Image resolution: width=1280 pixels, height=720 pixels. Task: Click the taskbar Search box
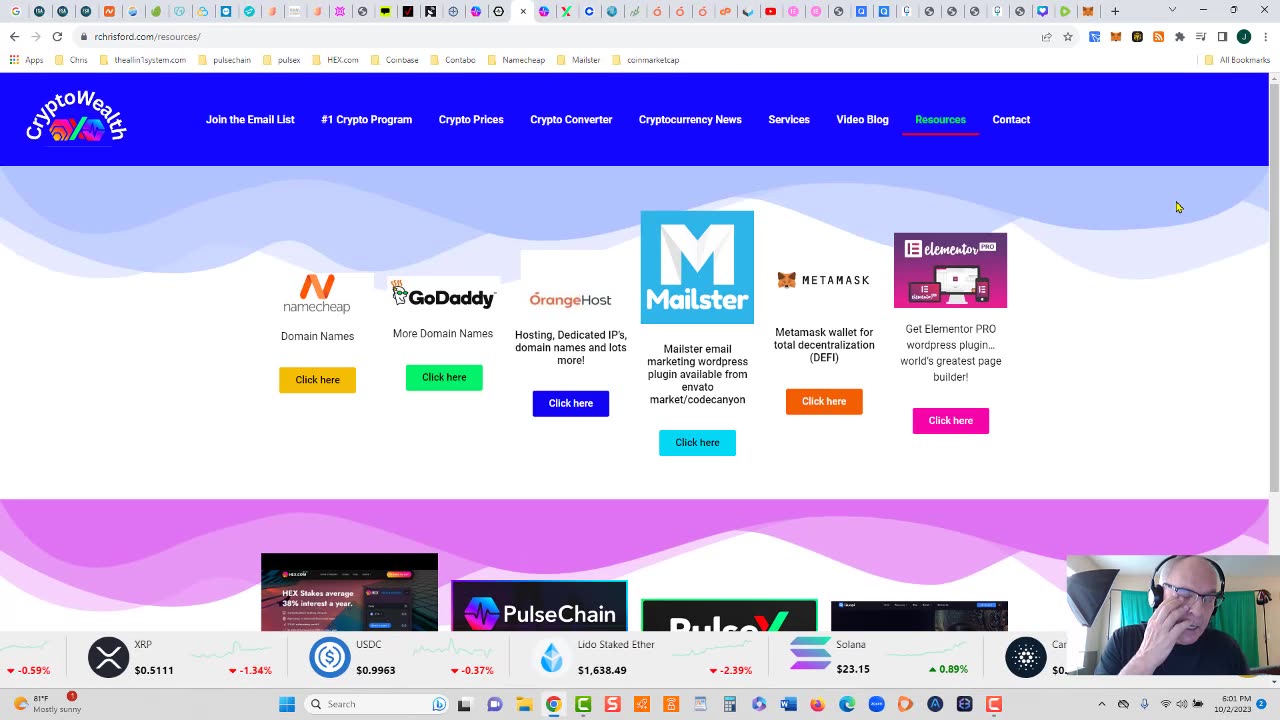coord(375,704)
